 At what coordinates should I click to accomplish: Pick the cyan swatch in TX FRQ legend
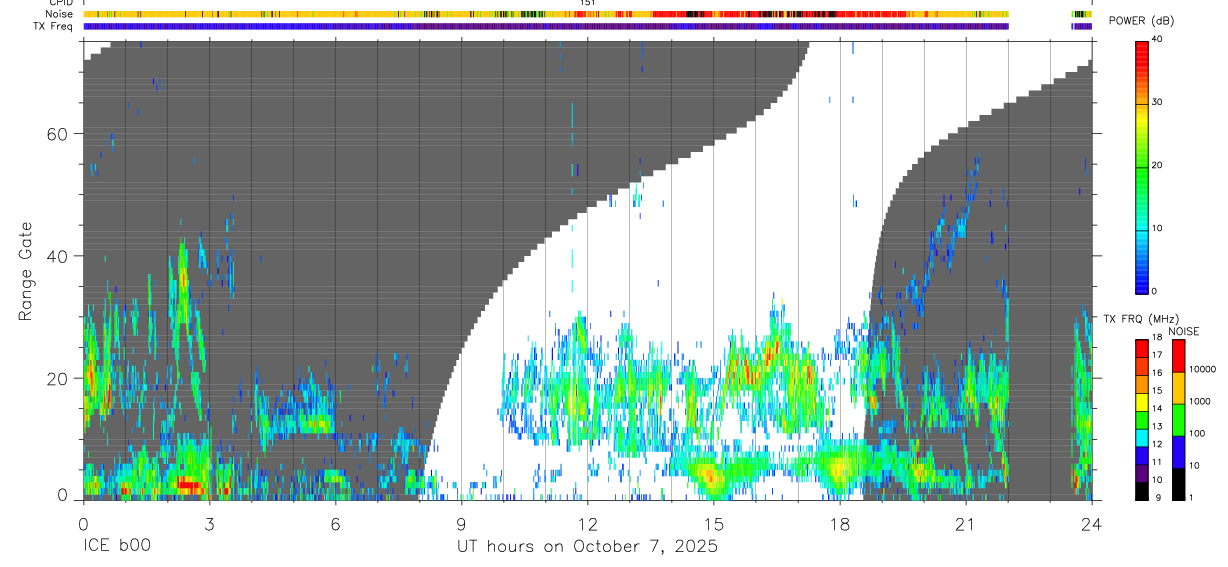tap(1142, 438)
